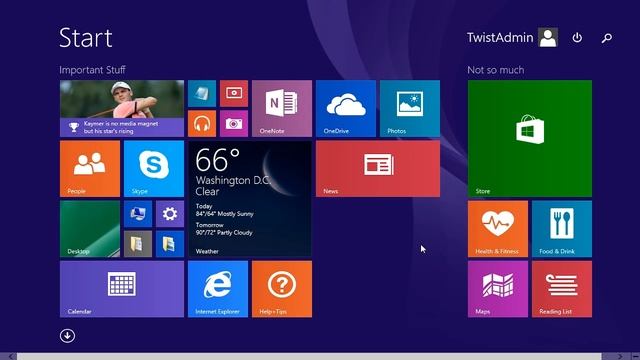
Task: Launch the Food & Drink tile
Action: pos(562,229)
